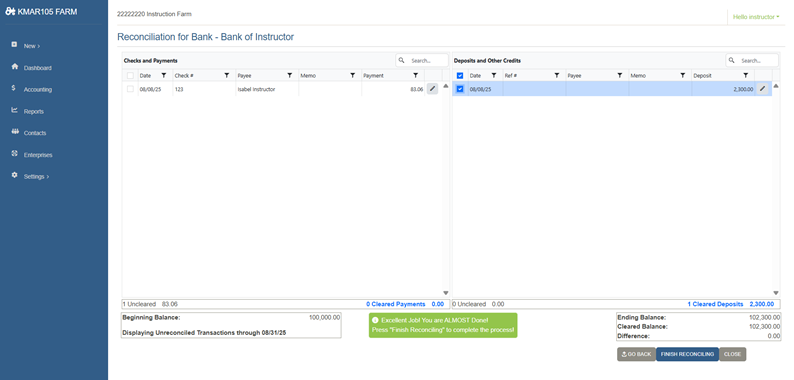Check the box for check 123 payment
The height and width of the screenshot is (380, 794).
pyautogui.click(x=130, y=89)
